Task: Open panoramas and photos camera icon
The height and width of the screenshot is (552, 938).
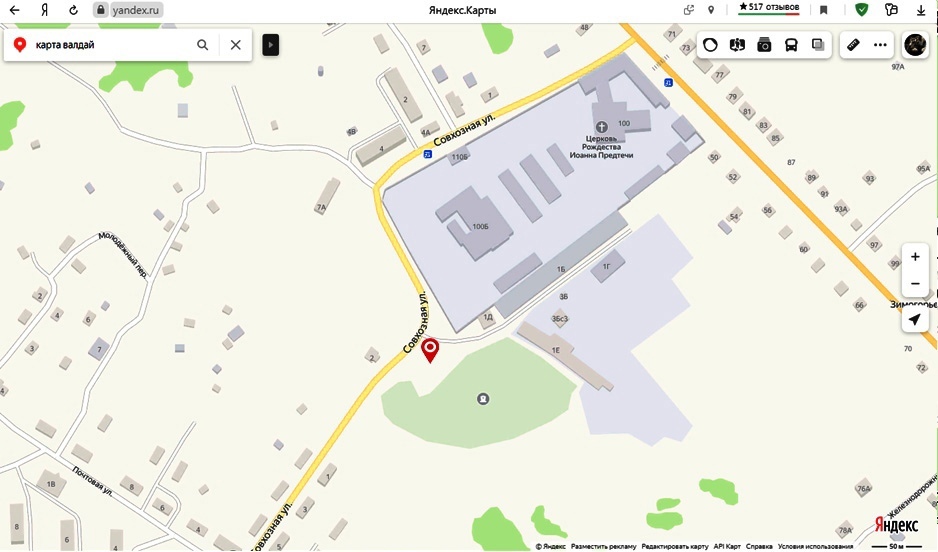Action: point(764,45)
